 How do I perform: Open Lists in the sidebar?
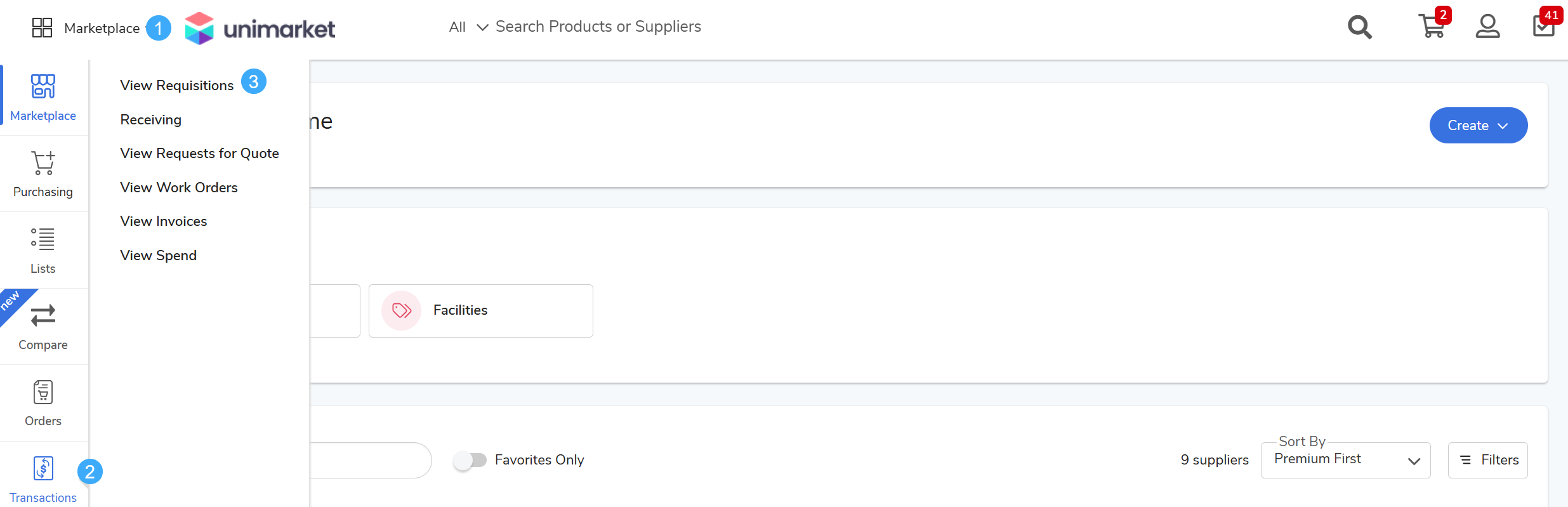click(x=43, y=250)
